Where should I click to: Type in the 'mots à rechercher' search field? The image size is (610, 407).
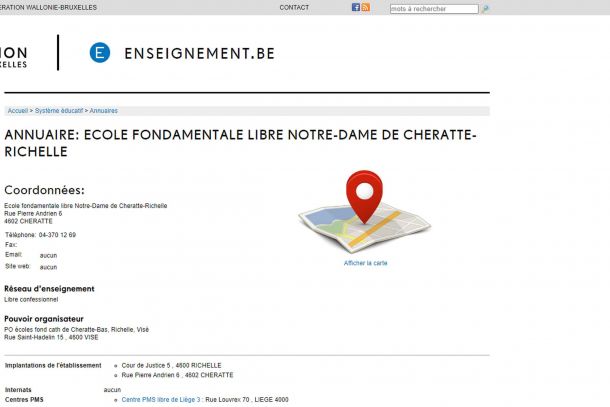(x=433, y=9)
